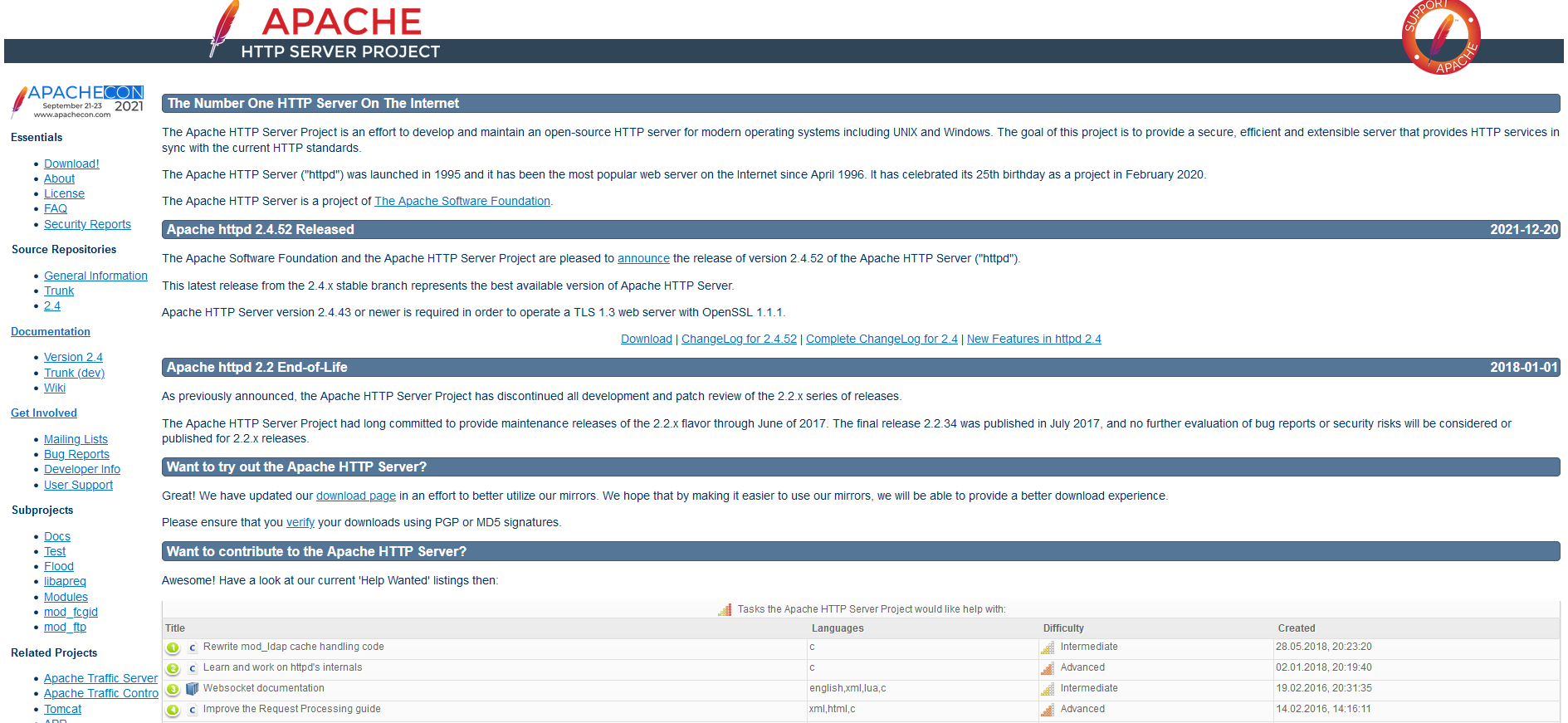This screenshot has width=1568, height=723.
Task: Click the Languages column header
Action: click(838, 628)
